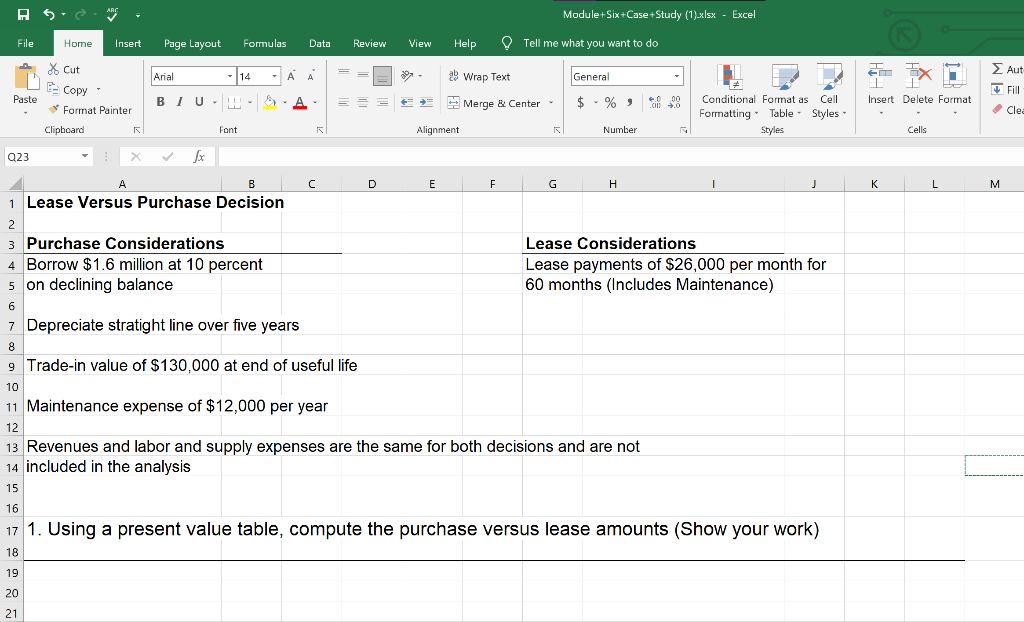The image size is (1024, 622).
Task: Open the Review ribbon tab
Action: point(369,43)
